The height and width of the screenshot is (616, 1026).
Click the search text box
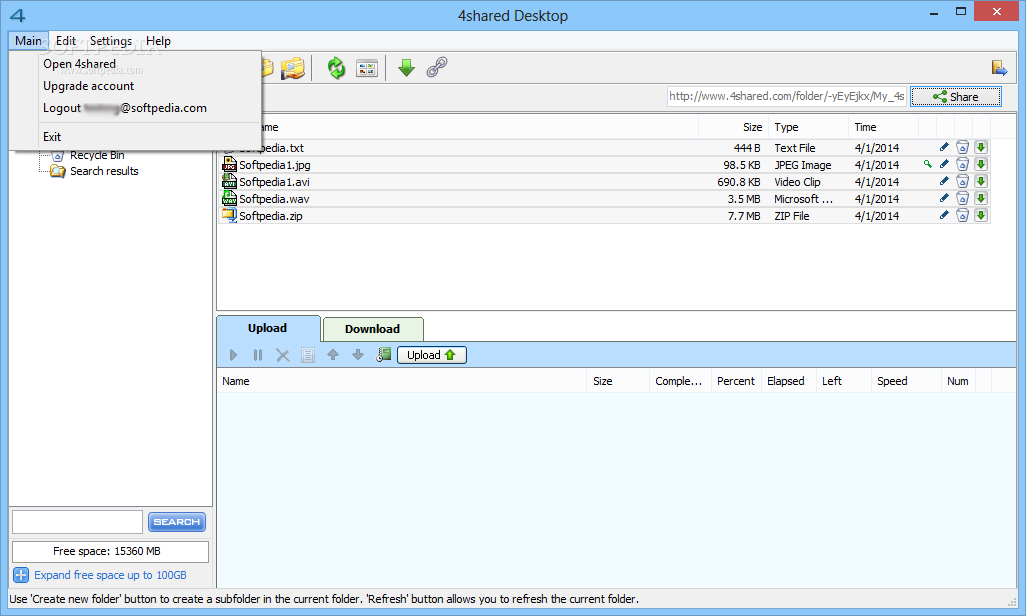[77, 522]
